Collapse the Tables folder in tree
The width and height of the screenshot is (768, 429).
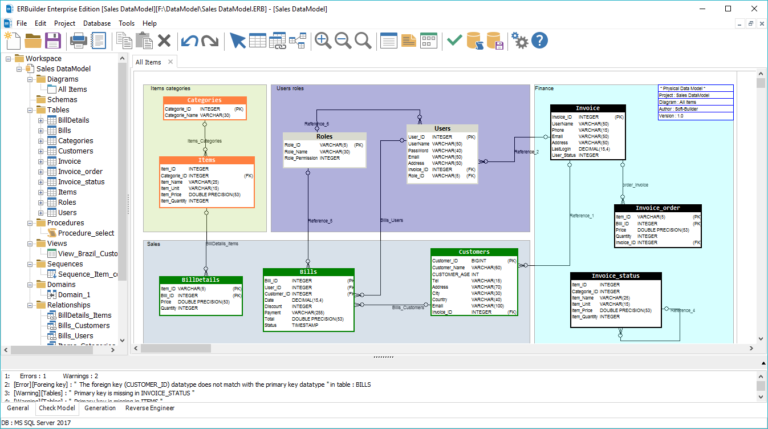(27, 110)
